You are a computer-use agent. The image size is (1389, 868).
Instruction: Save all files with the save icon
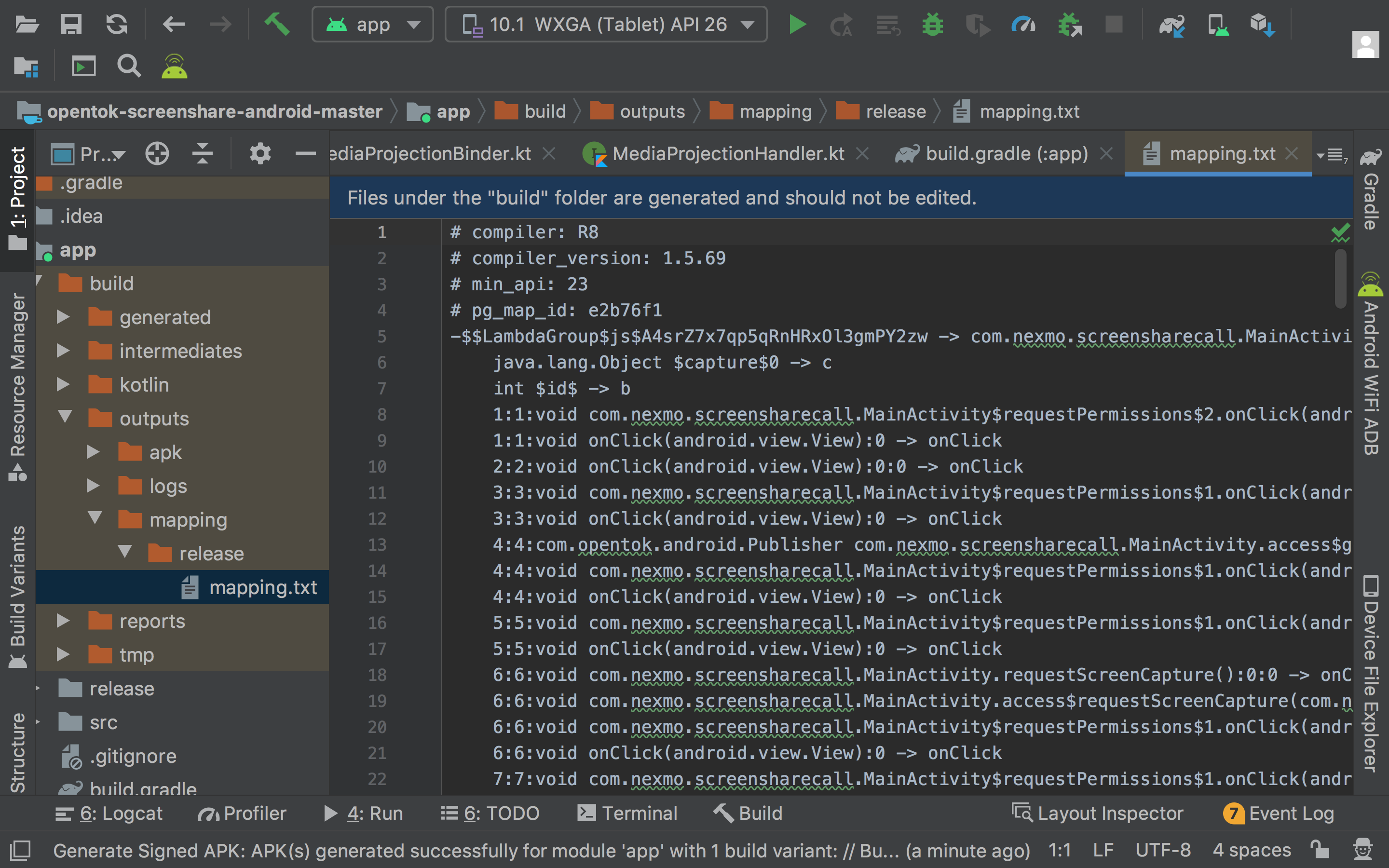coord(70,24)
